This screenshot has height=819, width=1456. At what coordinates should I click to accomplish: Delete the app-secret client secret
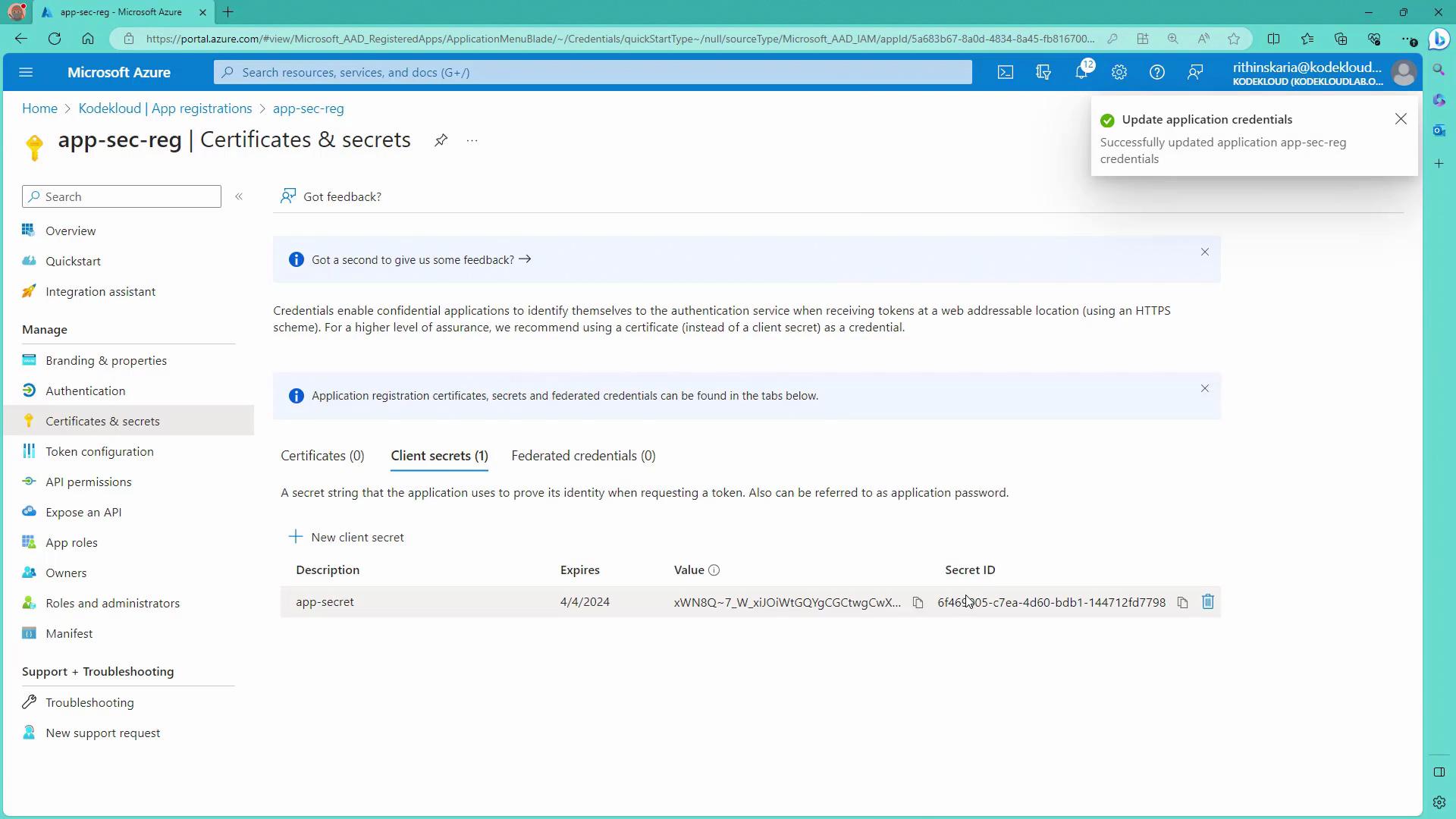(x=1208, y=601)
